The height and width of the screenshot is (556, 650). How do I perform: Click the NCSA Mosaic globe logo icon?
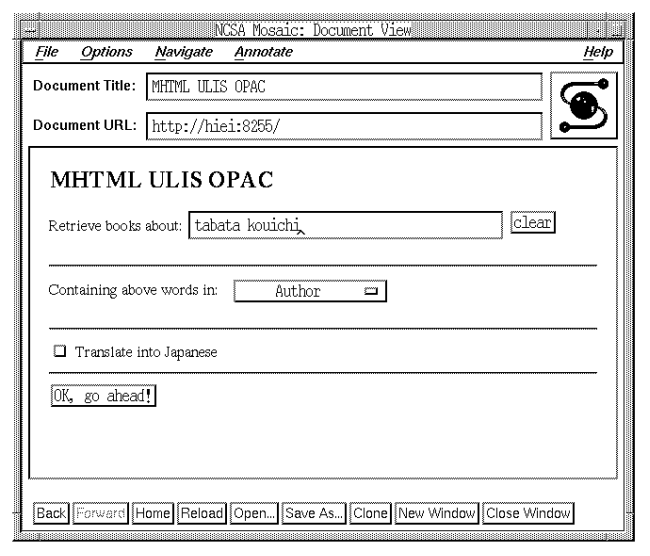point(588,105)
